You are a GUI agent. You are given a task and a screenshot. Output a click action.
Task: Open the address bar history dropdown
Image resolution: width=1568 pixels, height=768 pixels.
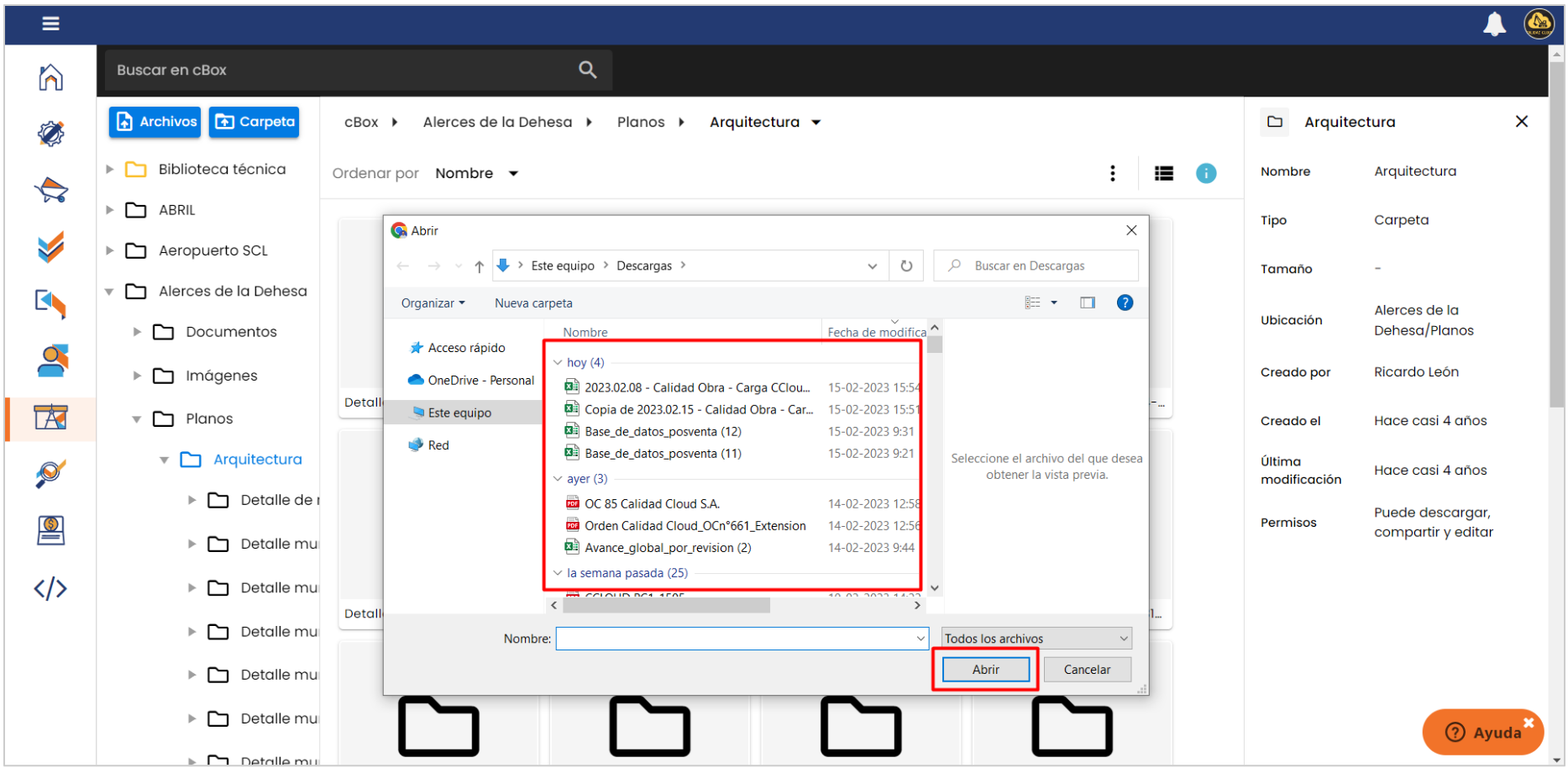coord(872,266)
